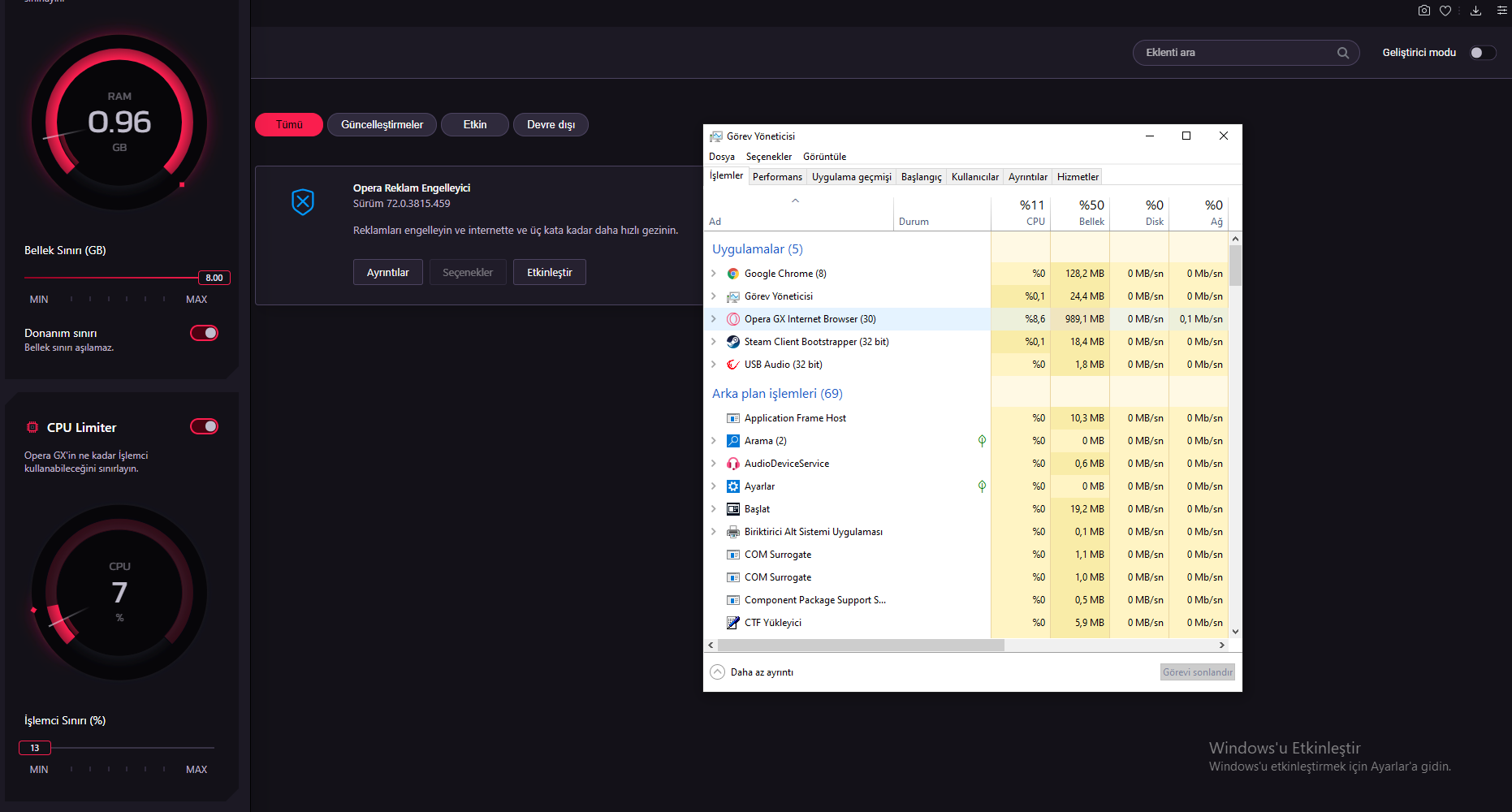Expand the USB Audio (32 bit) row
Screen dimensions: 1512x812
click(714, 365)
